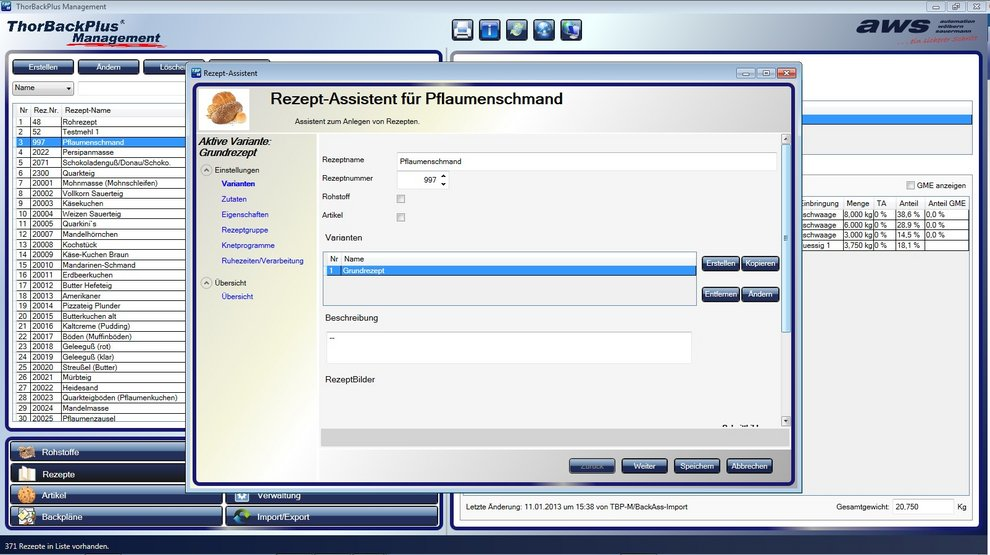Click the Speichern button

(696, 466)
